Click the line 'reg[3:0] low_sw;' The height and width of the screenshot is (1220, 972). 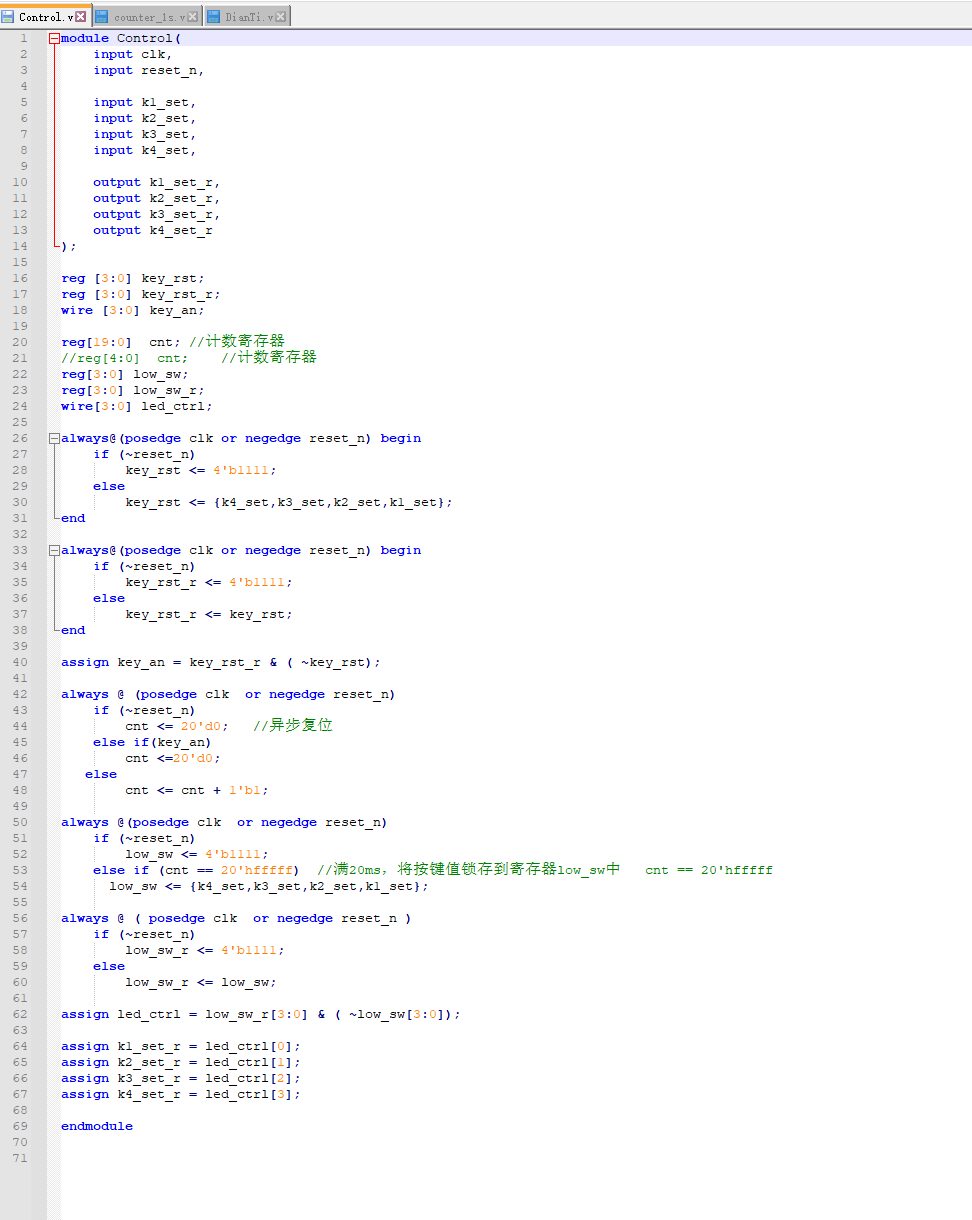(x=125, y=374)
